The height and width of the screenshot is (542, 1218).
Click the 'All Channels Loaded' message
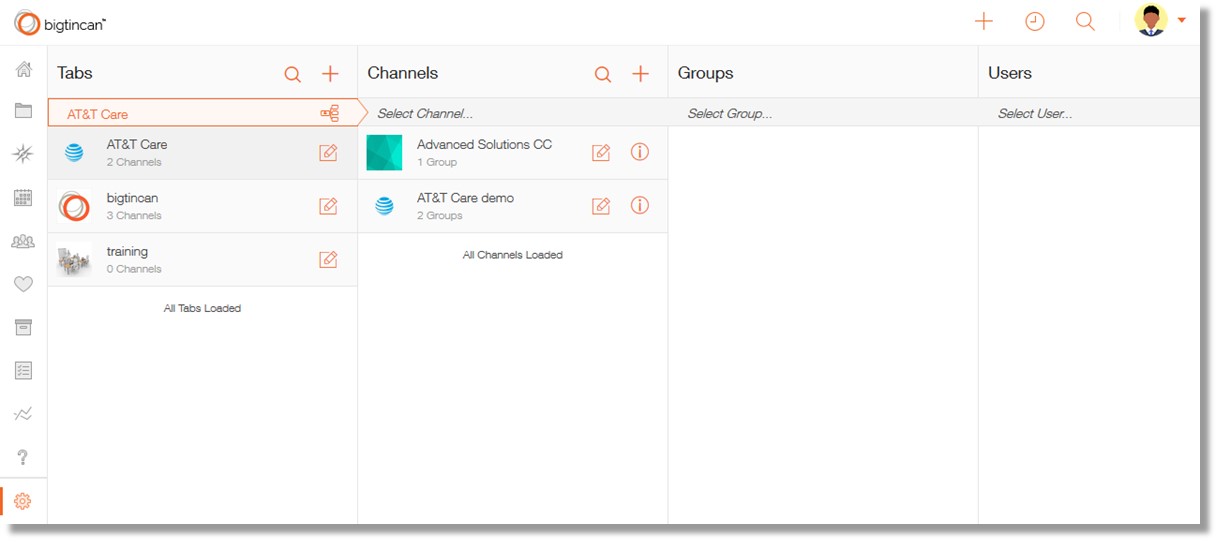[512, 255]
